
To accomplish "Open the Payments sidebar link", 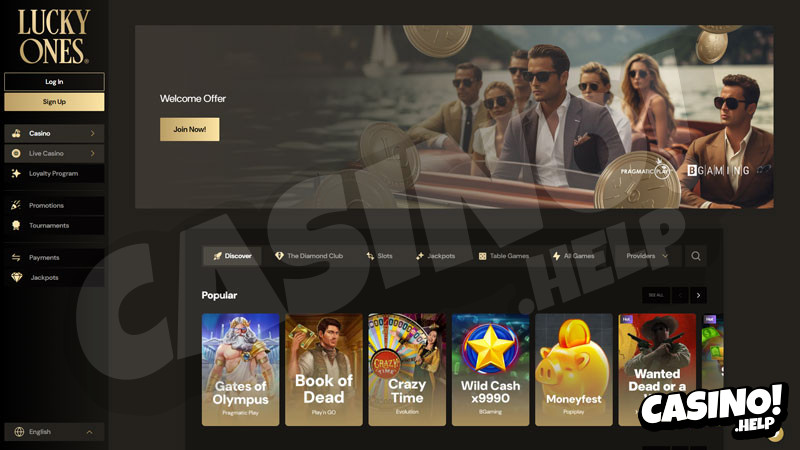I will tap(54, 257).
